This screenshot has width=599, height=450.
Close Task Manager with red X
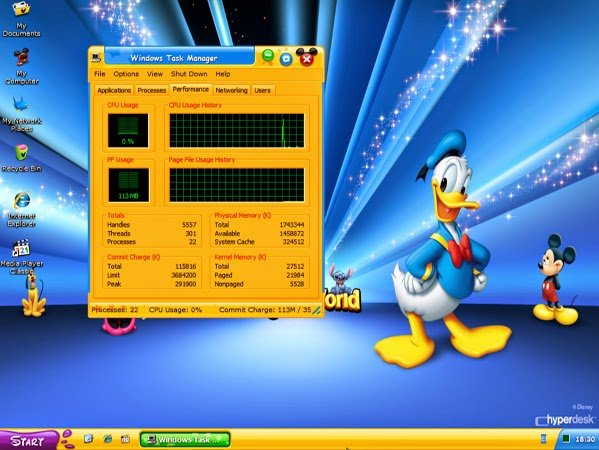pyautogui.click(x=306, y=59)
